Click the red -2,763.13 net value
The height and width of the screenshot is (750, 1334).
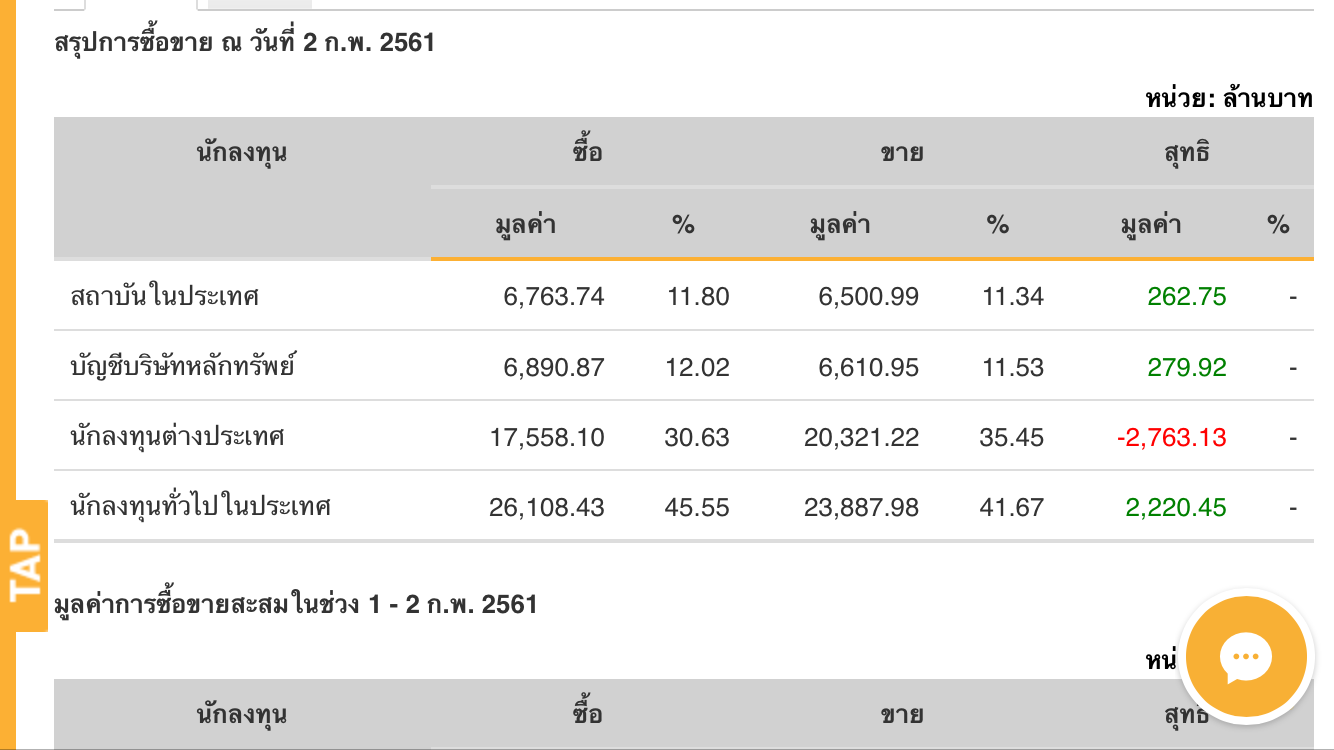[x=1171, y=437]
